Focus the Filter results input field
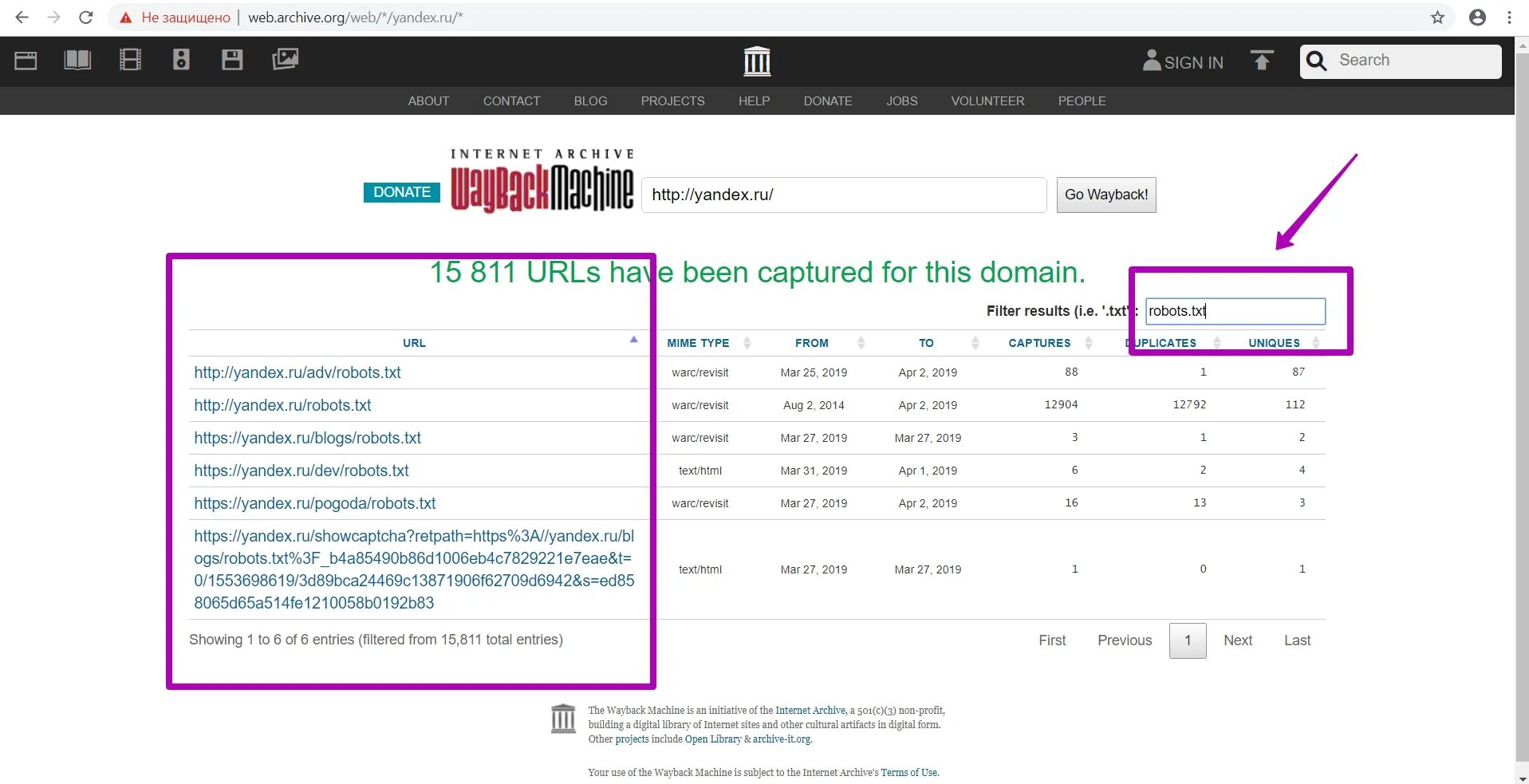Viewport: 1529px width, 784px height. click(x=1235, y=311)
